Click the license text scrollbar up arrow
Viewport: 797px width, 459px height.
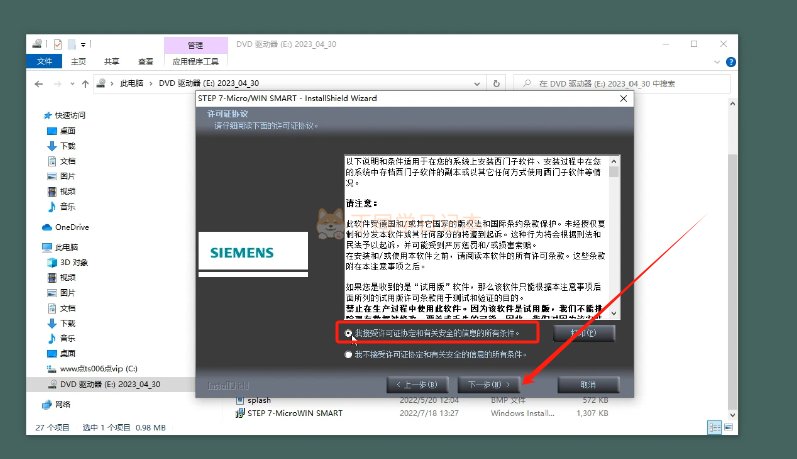(x=614, y=161)
